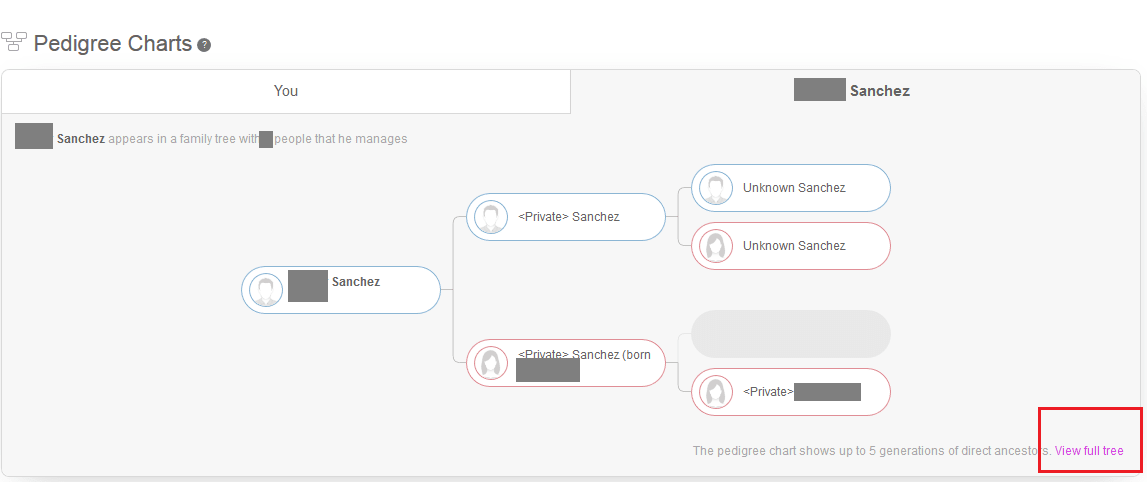Switch to the You tab
The height and width of the screenshot is (482, 1147).
286,91
